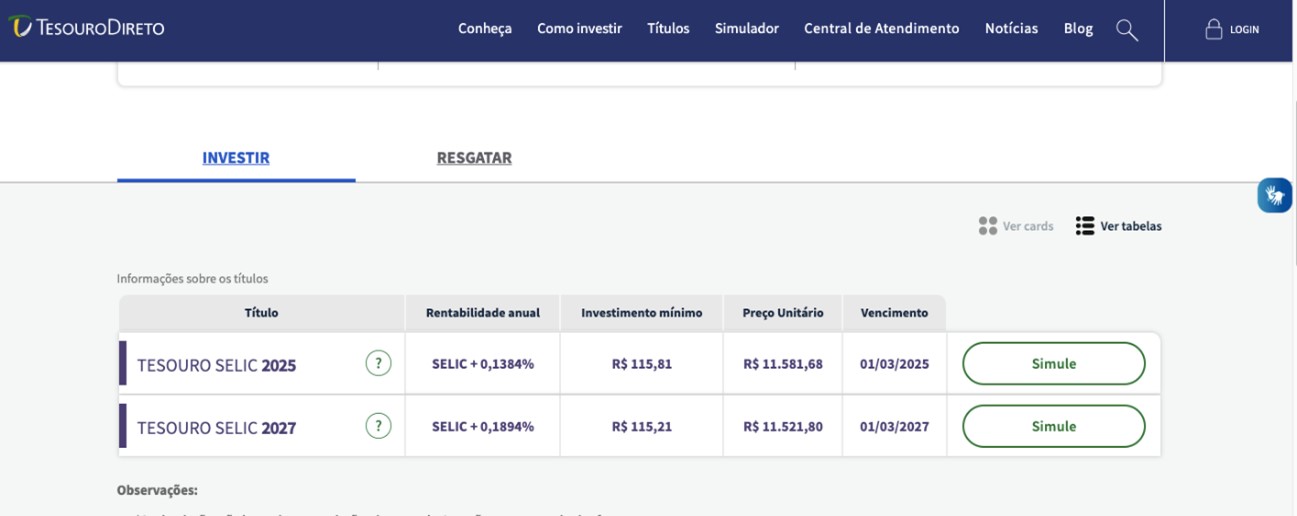The width and height of the screenshot is (1297, 516).
Task: Switch to the RESGATAR tab
Action: pos(474,158)
